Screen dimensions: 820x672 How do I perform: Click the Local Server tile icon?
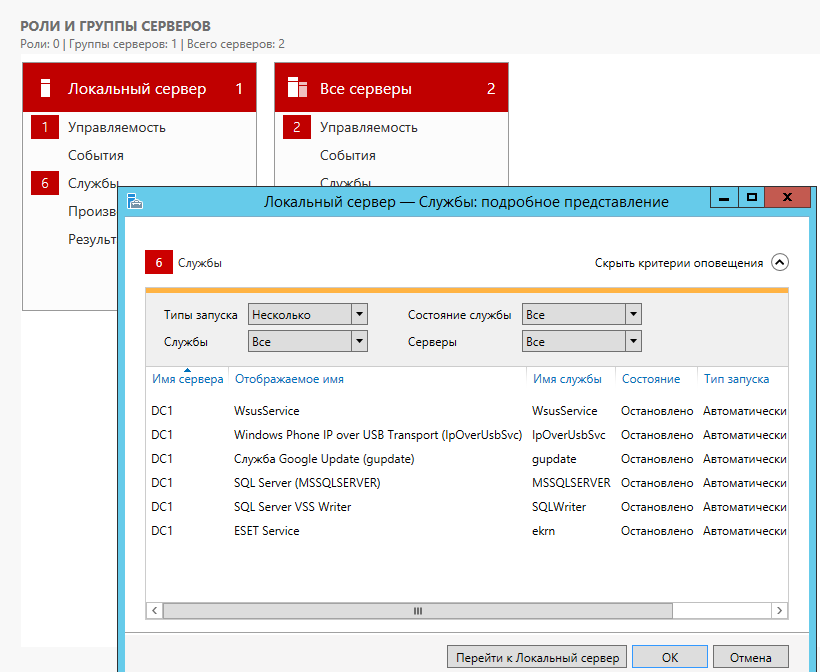coord(45,88)
